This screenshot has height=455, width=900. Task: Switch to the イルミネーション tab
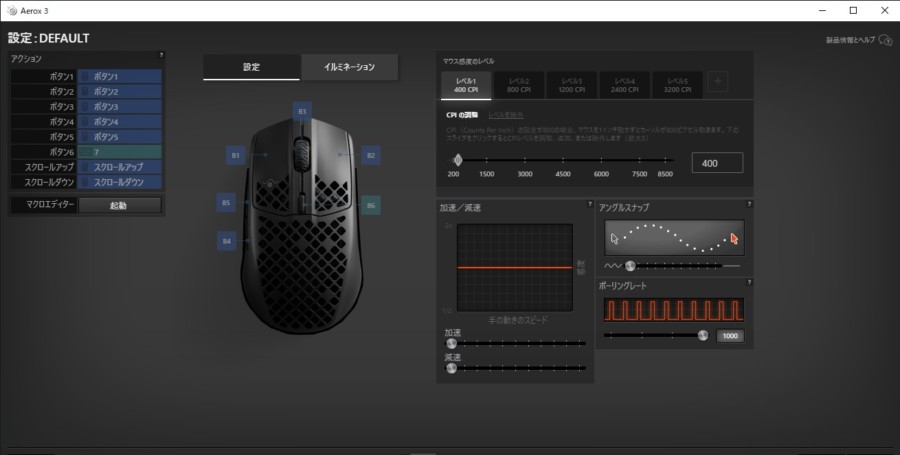(349, 67)
